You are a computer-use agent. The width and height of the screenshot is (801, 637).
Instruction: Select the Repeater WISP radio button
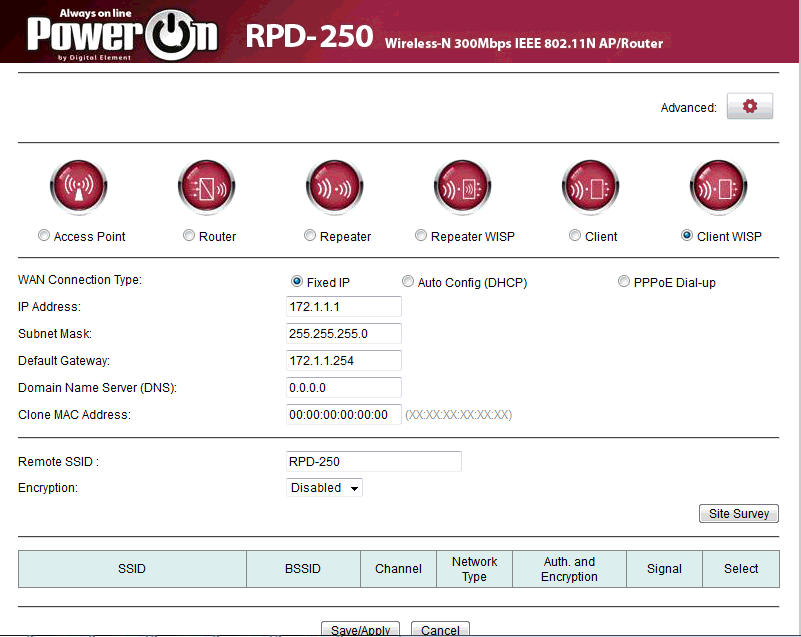coord(421,235)
